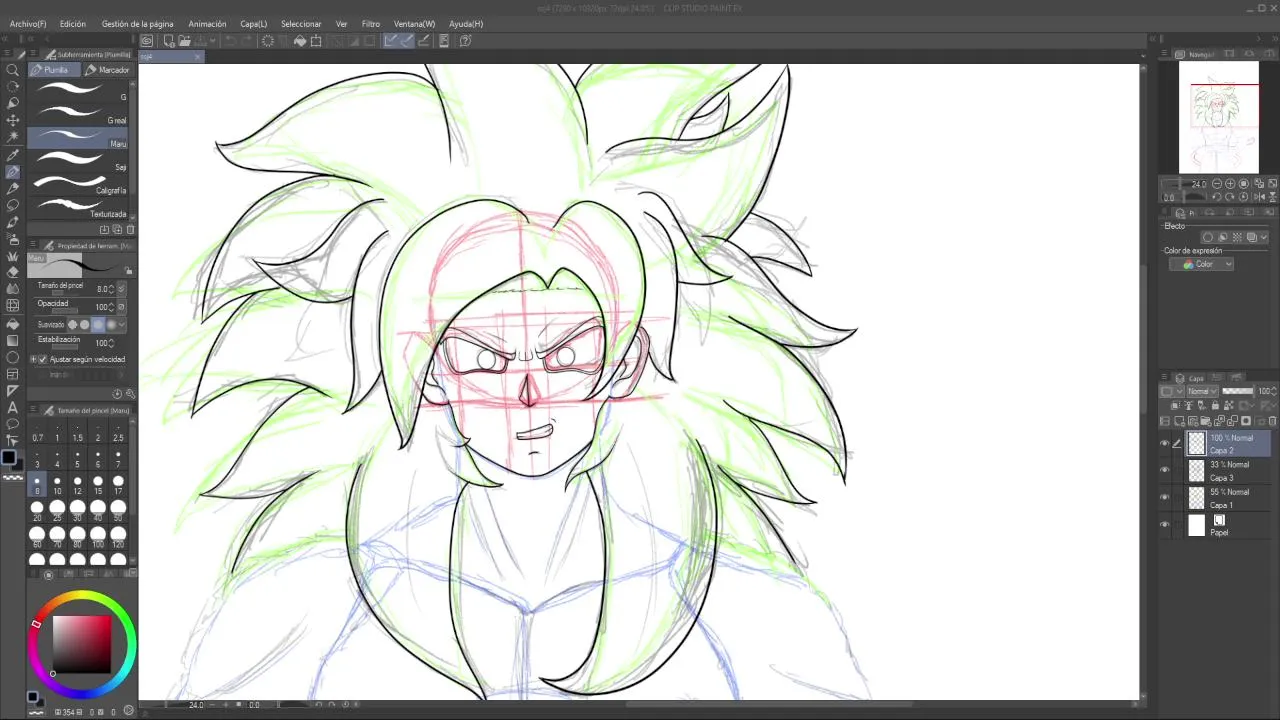Select the Balloon tool

(x=13, y=424)
